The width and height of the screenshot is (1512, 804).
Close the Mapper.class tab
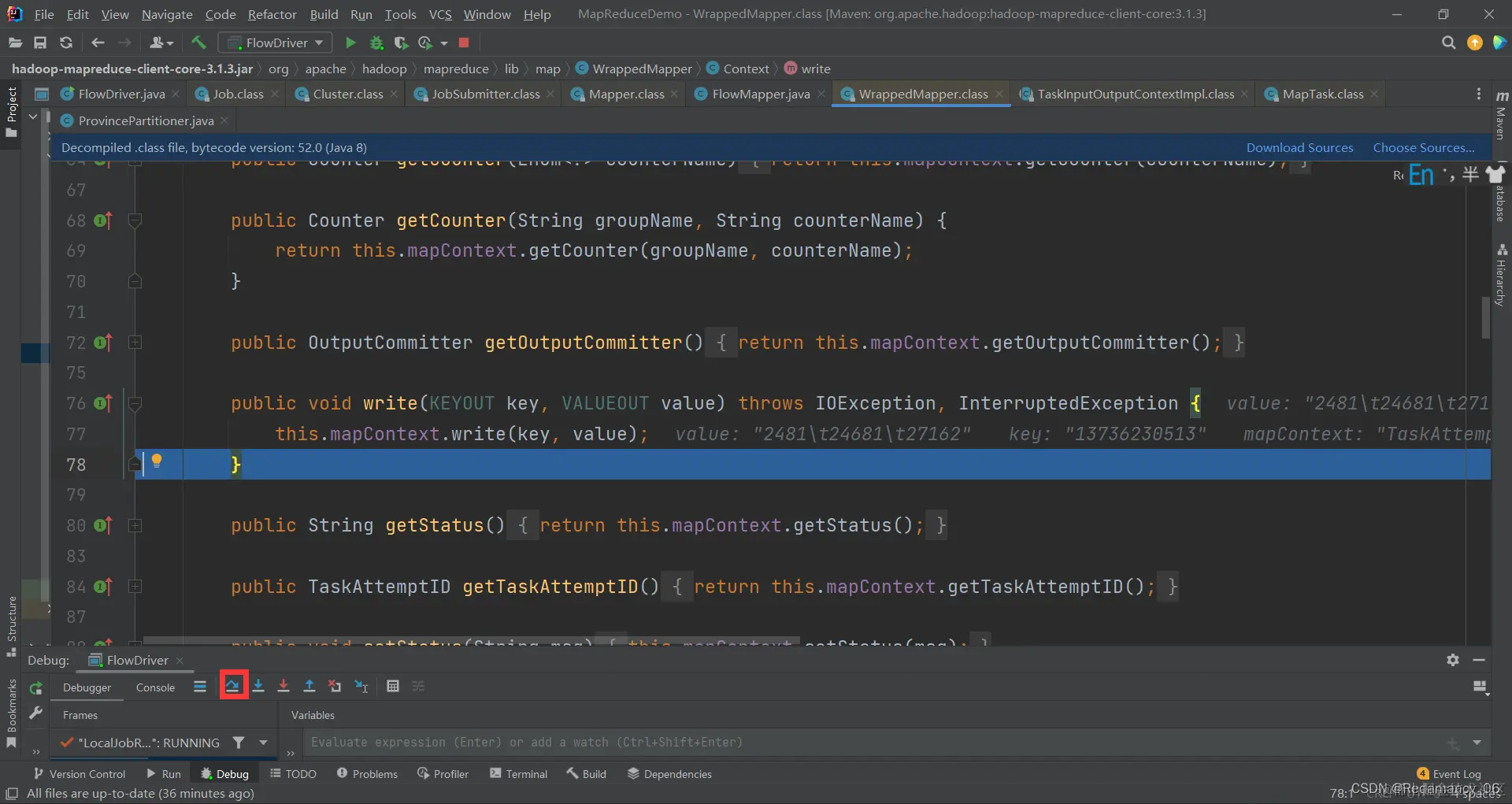675,94
